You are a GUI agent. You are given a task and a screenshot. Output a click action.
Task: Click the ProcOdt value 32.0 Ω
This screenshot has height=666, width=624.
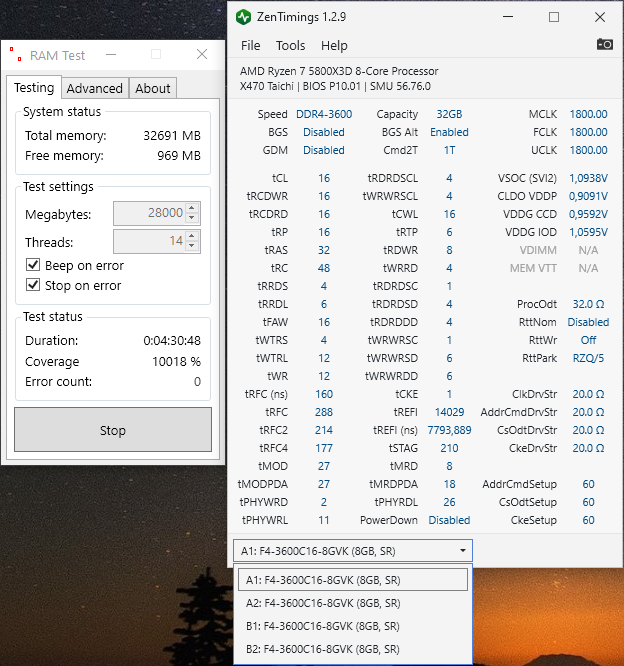click(588, 304)
